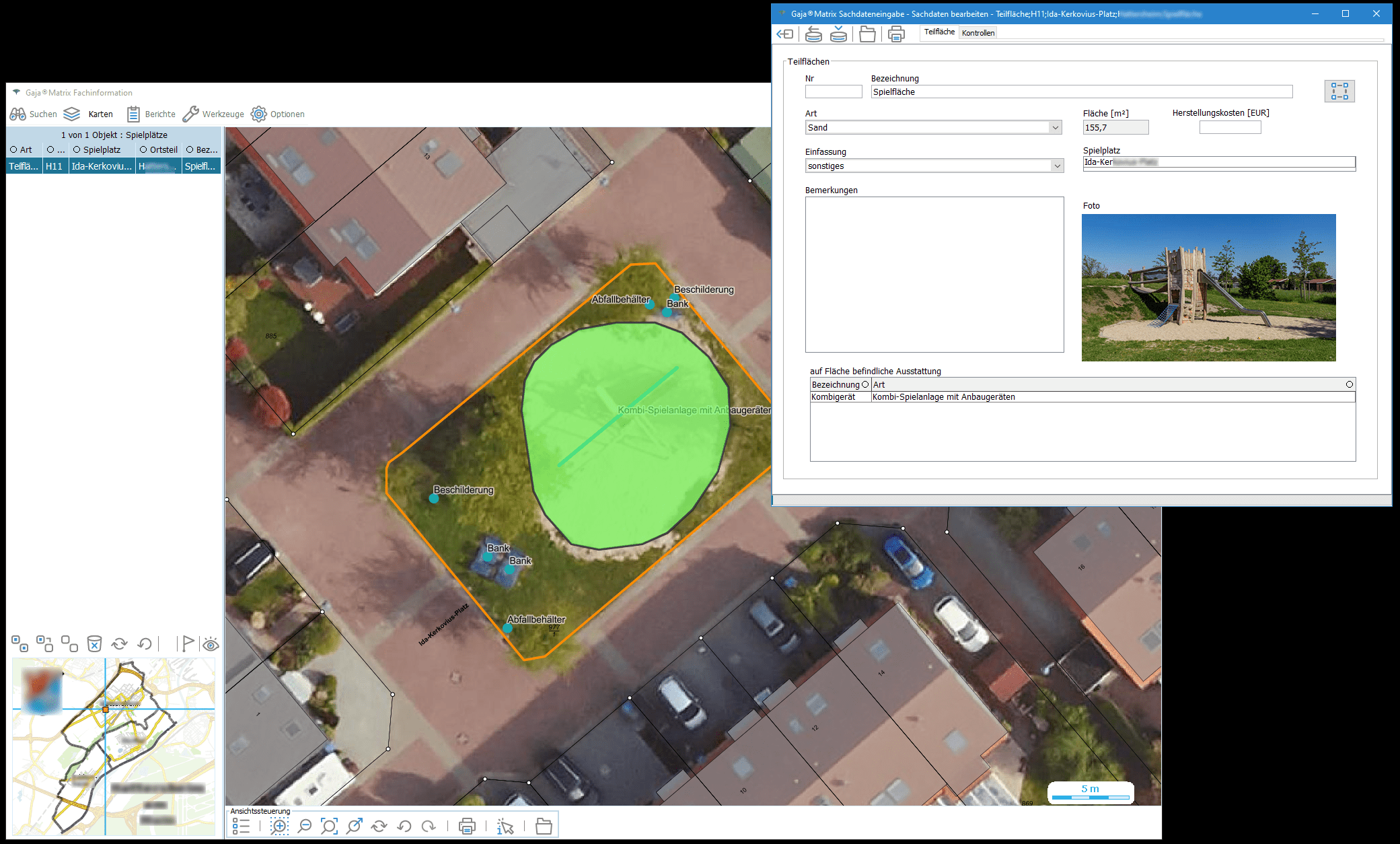Switch to the Kontrollen tab
This screenshot has height=844, width=1400.
[x=978, y=33]
